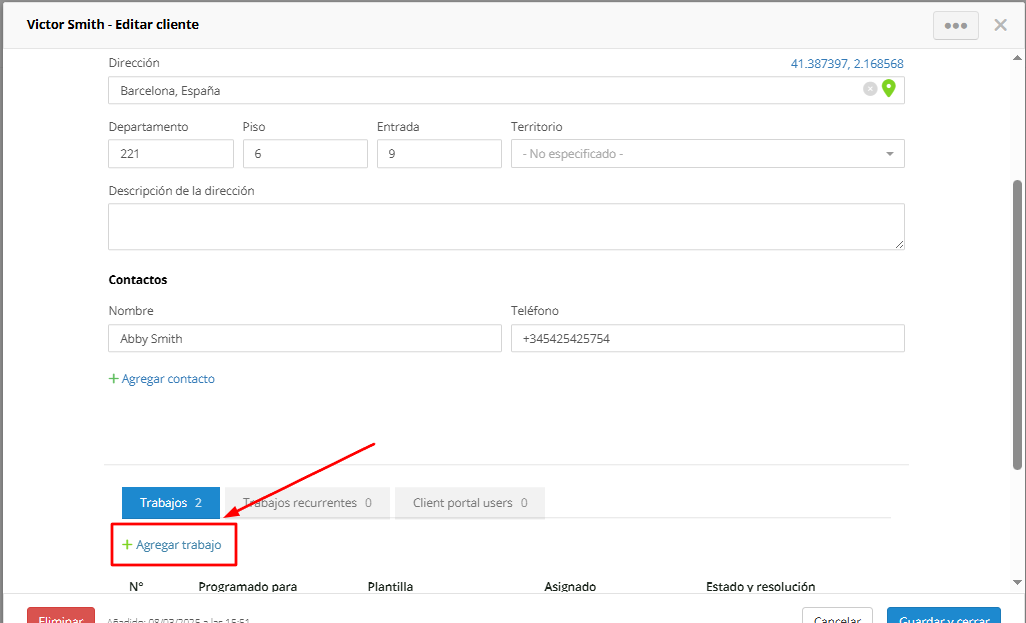
Task: Open the Territorio dropdown
Action: point(707,154)
